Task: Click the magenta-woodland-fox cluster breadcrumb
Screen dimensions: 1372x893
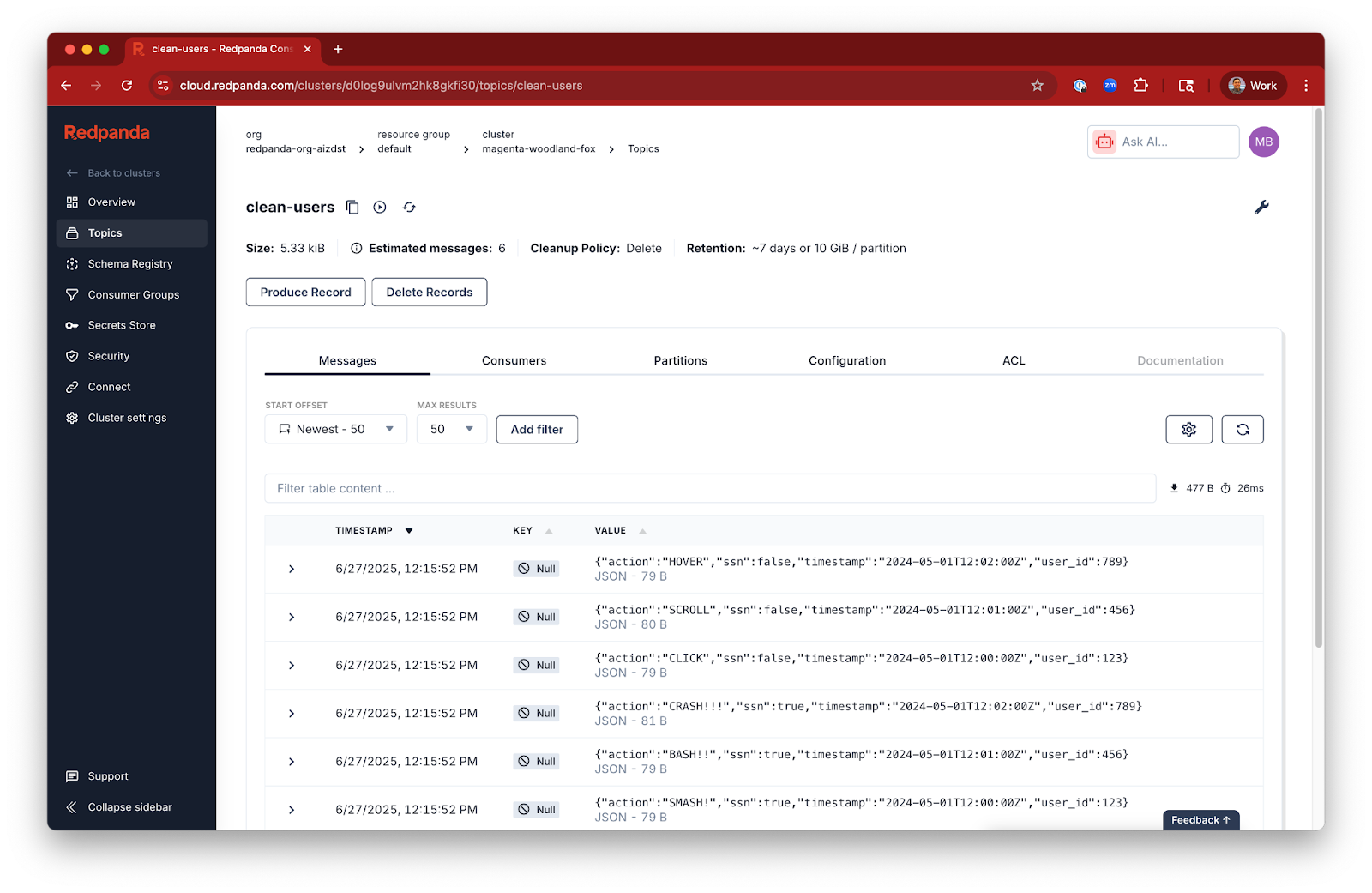Action: (539, 148)
